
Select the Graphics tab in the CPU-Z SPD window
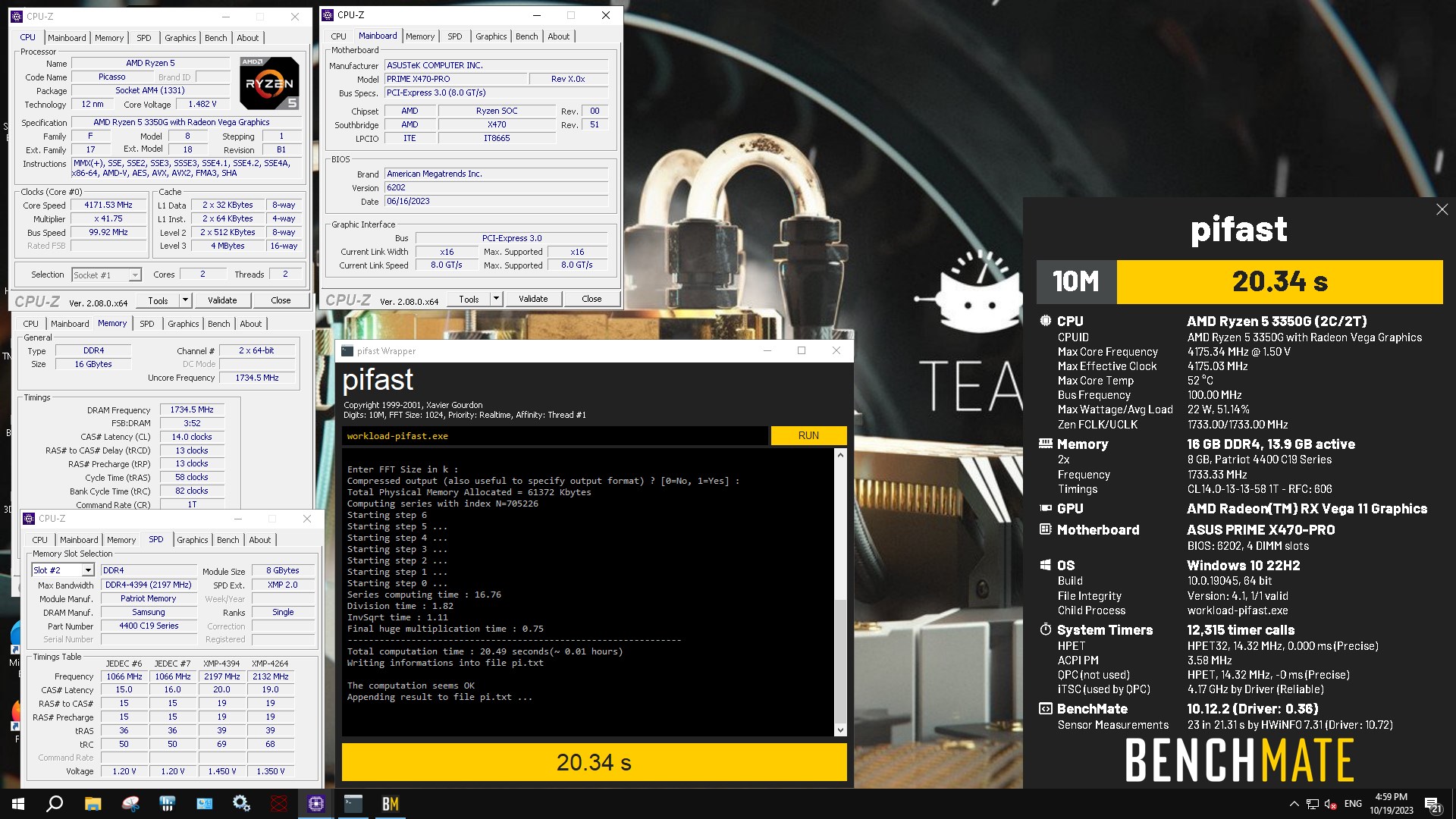point(193,540)
